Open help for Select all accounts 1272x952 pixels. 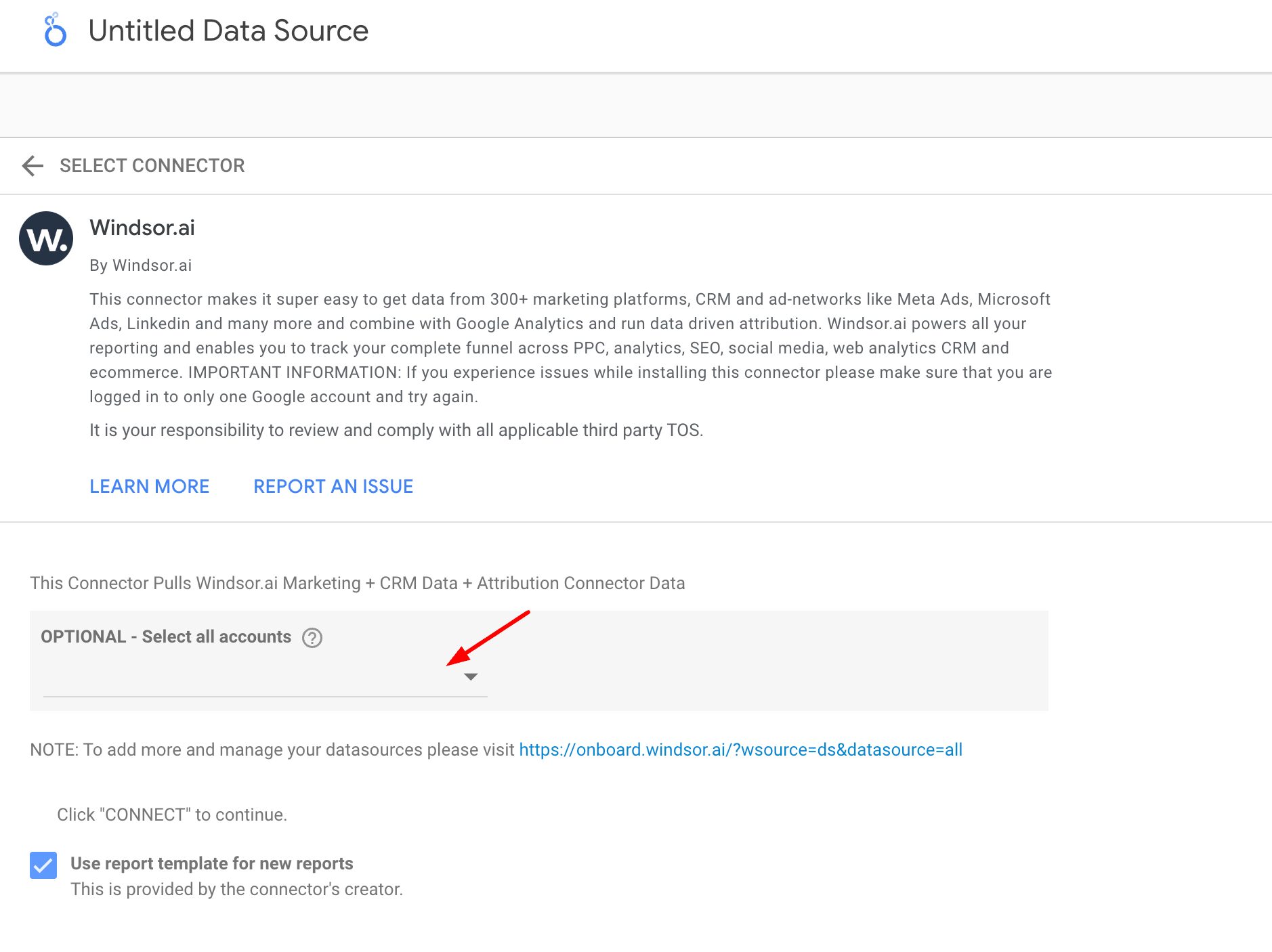(312, 637)
